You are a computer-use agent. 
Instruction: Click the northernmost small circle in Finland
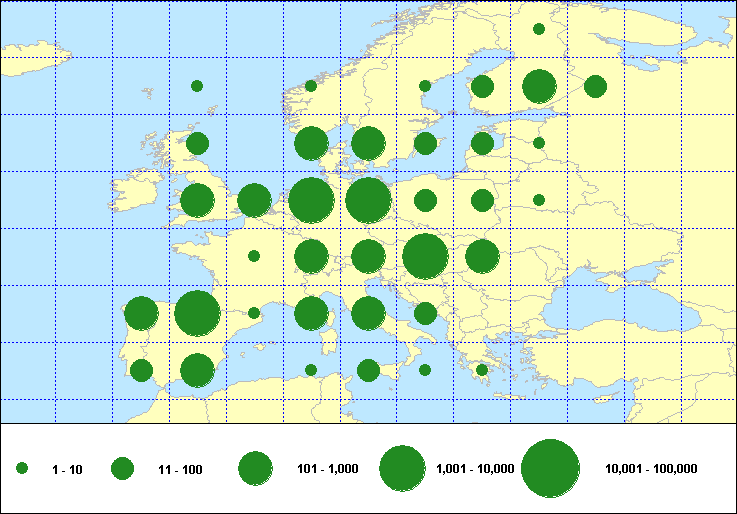coord(539,29)
